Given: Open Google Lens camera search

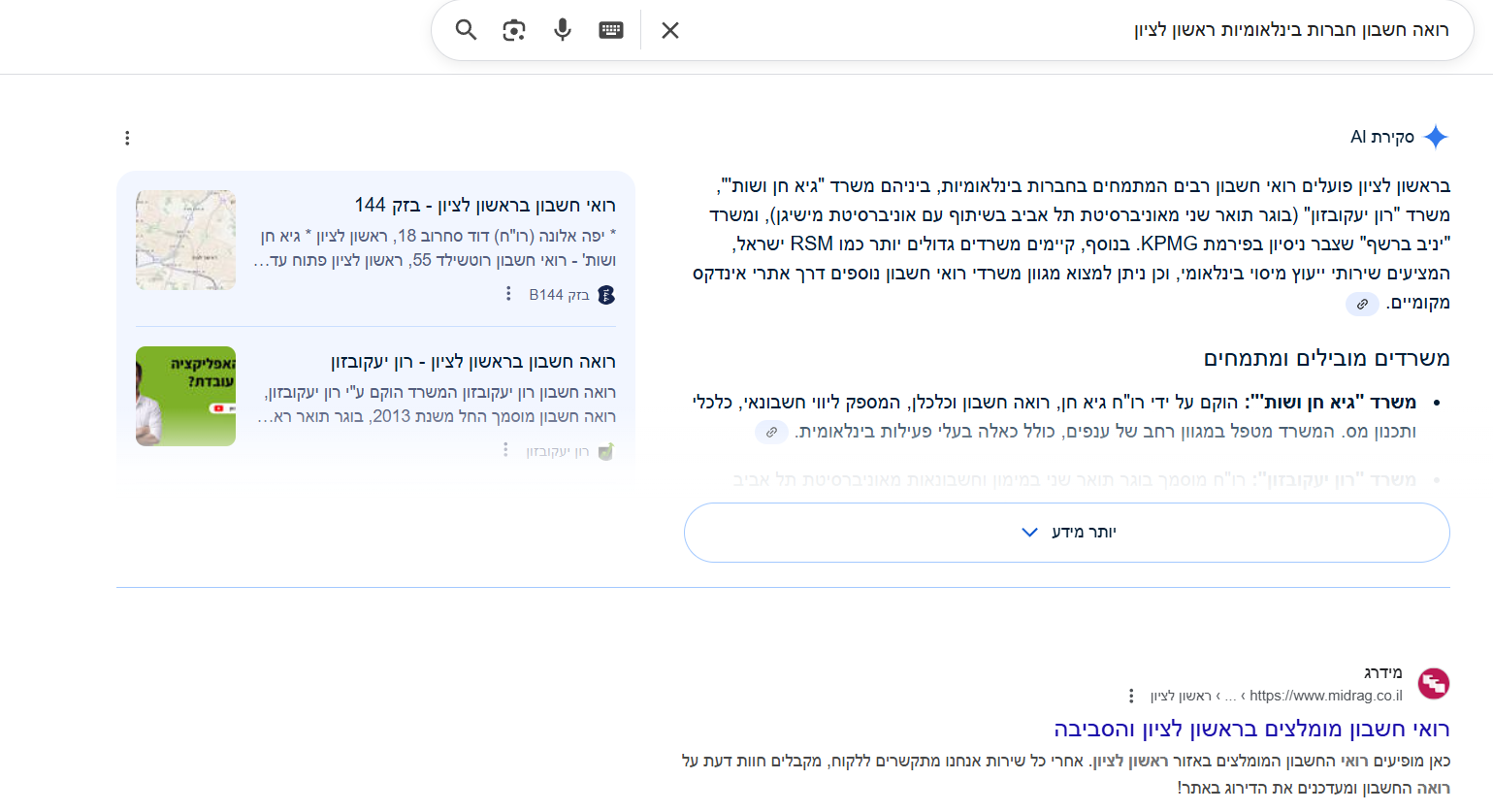Looking at the screenshot, I should (514, 30).
